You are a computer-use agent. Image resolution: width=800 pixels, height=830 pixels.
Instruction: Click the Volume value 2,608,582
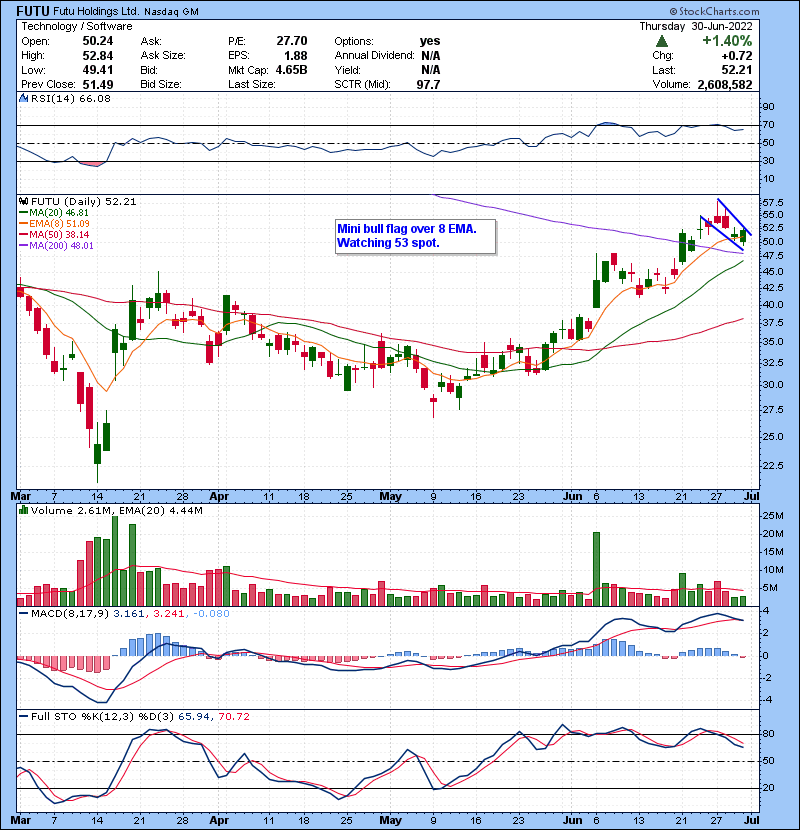[725, 84]
